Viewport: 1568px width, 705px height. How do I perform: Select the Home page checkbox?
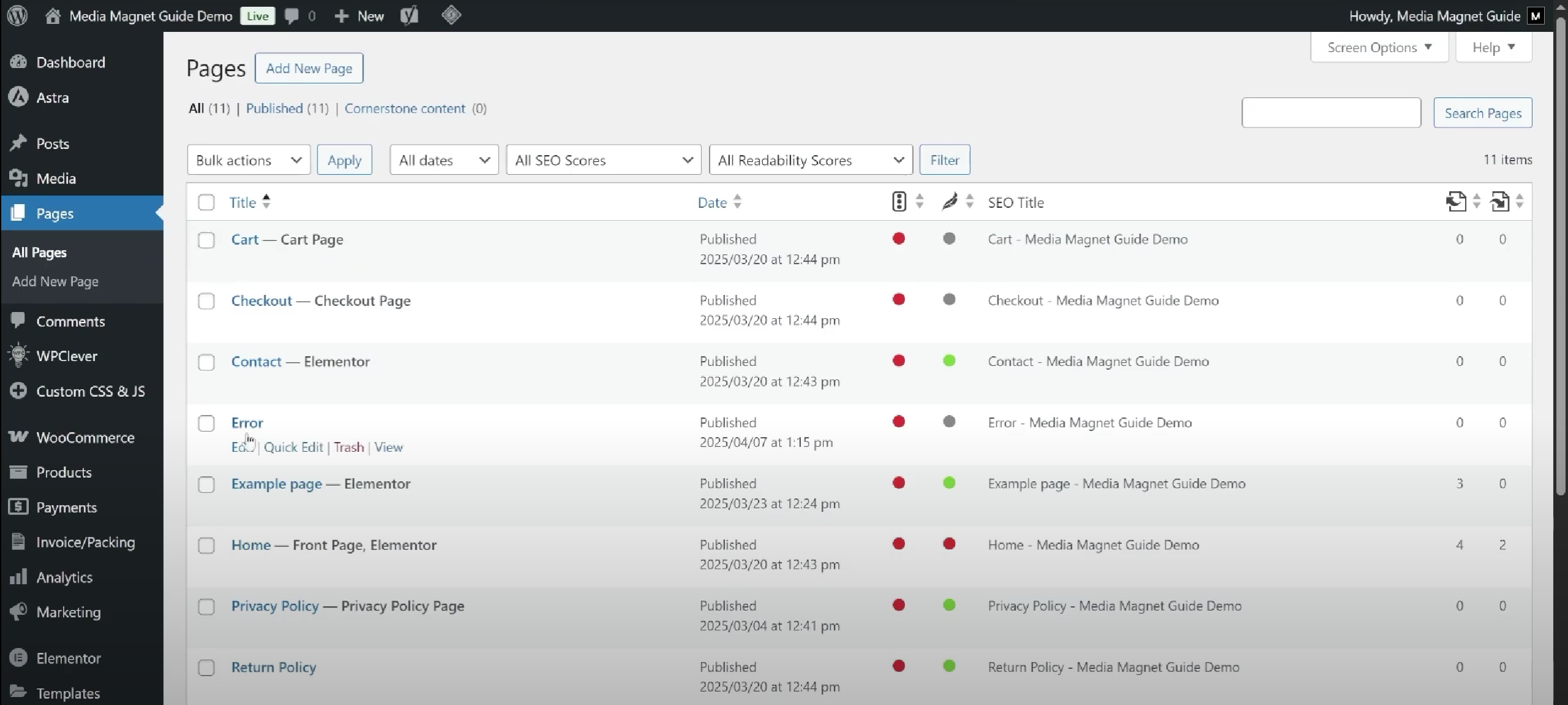coord(206,546)
